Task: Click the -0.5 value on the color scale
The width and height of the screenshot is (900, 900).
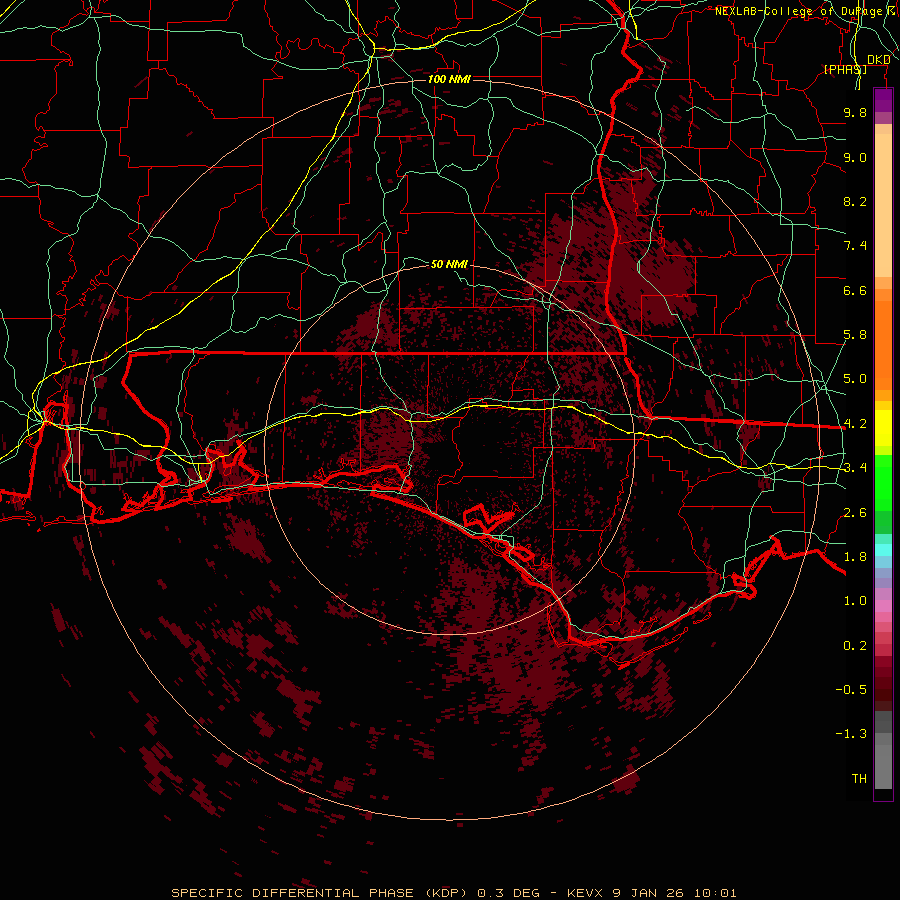Action: tap(851, 690)
